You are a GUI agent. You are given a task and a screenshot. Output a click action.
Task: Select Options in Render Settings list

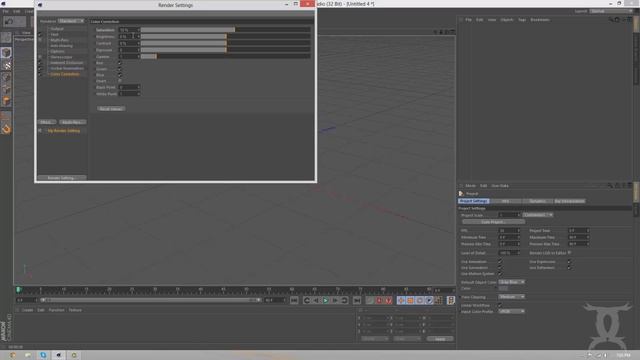[x=57, y=51]
